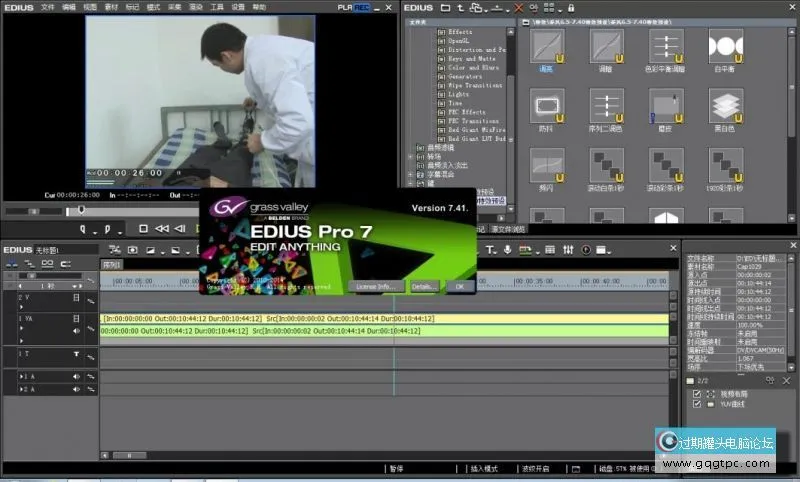Select the 色彩平衡 color balance effect icon

pos(666,46)
